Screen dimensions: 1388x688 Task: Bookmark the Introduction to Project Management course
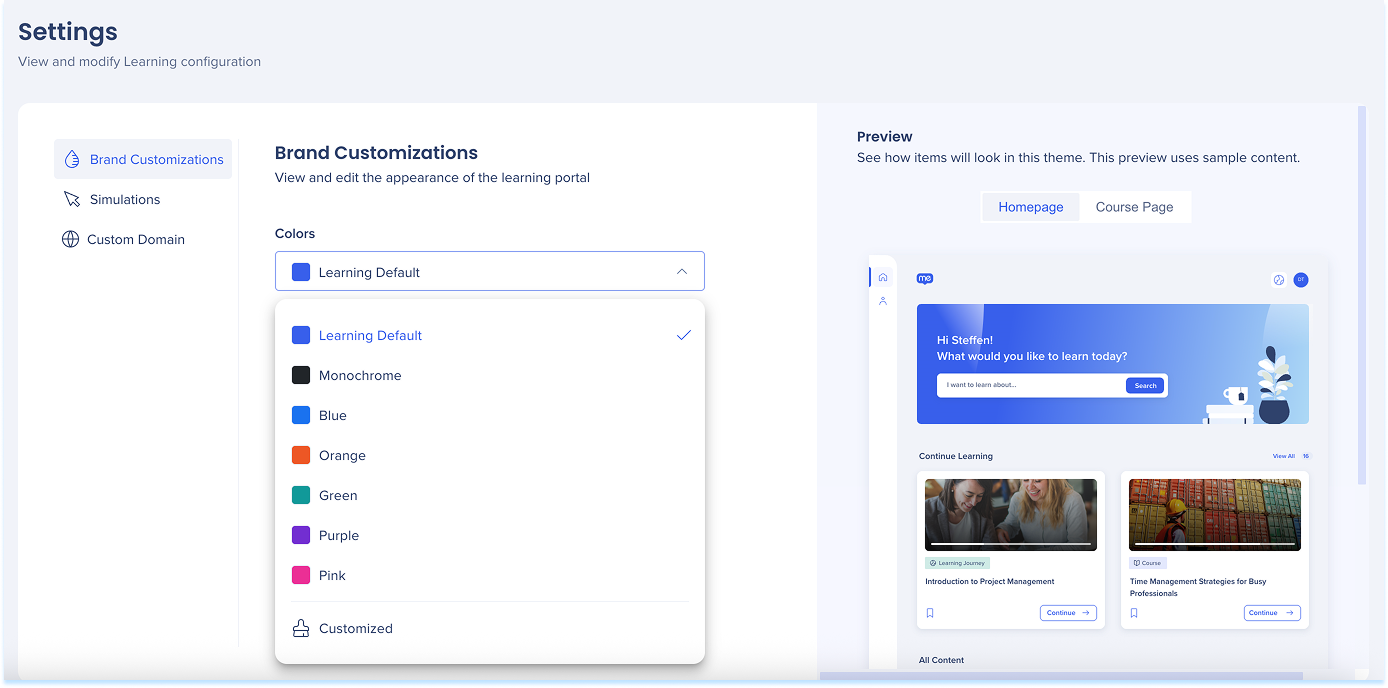930,613
